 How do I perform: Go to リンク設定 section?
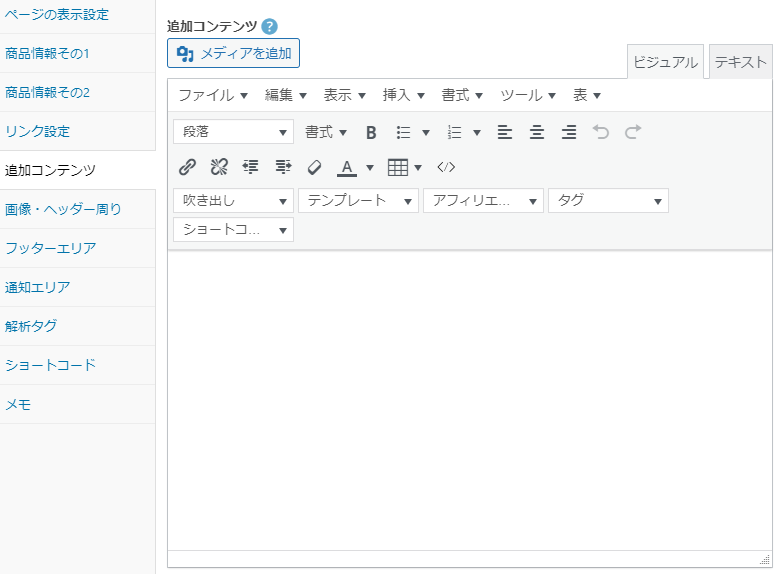77,131
